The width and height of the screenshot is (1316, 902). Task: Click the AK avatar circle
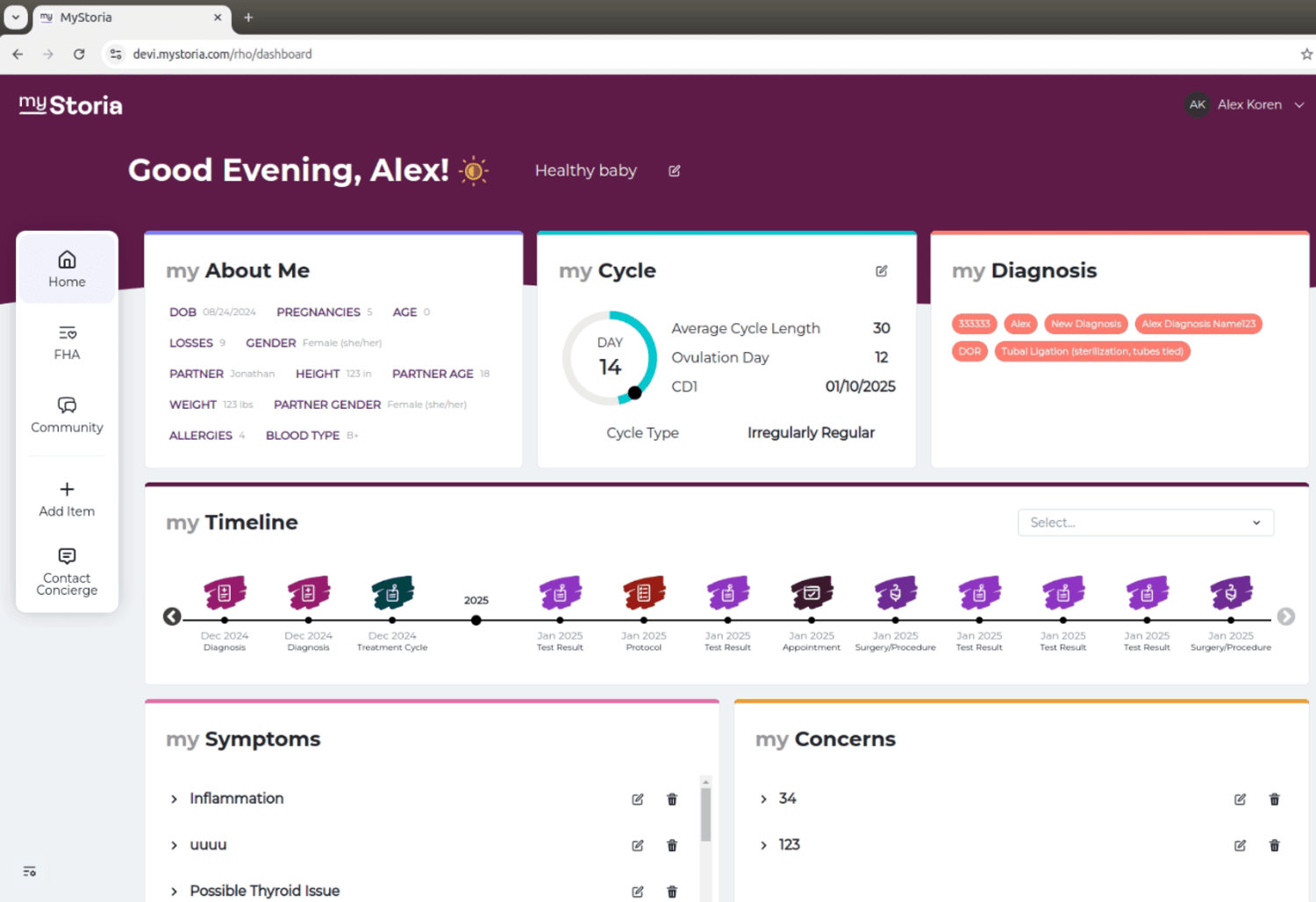[1198, 104]
